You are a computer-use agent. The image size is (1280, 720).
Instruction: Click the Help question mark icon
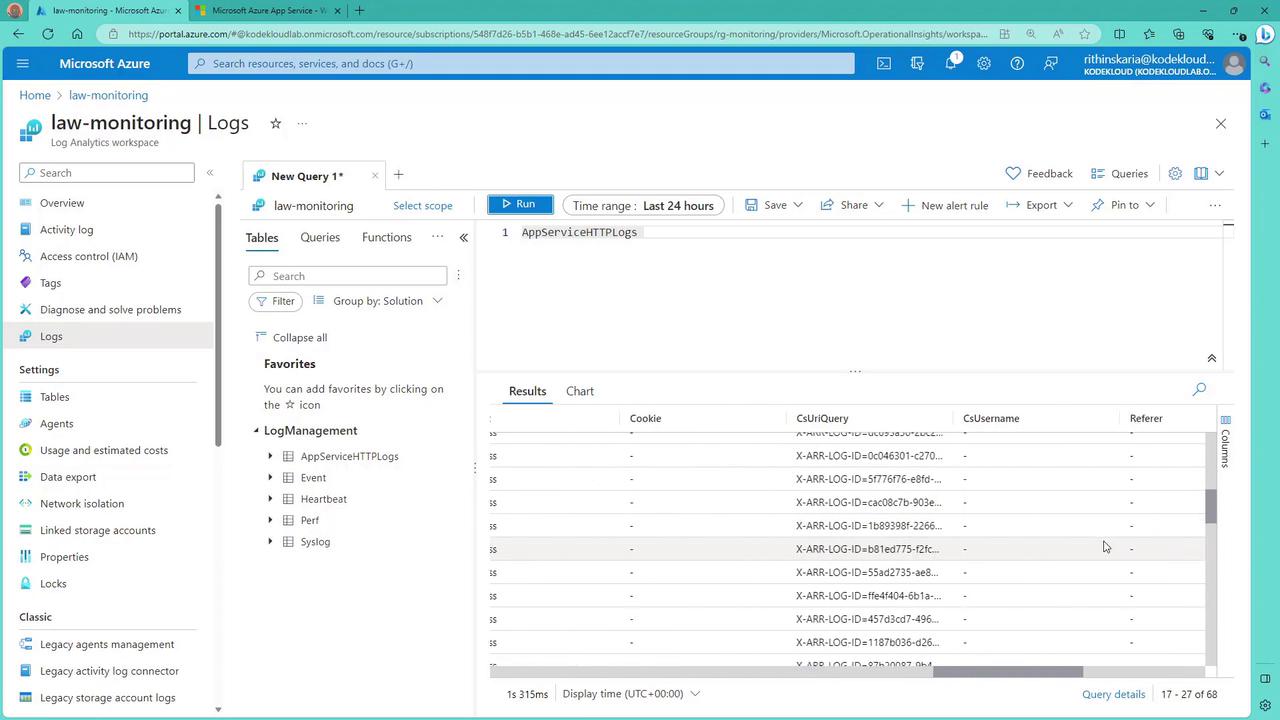click(x=1017, y=63)
